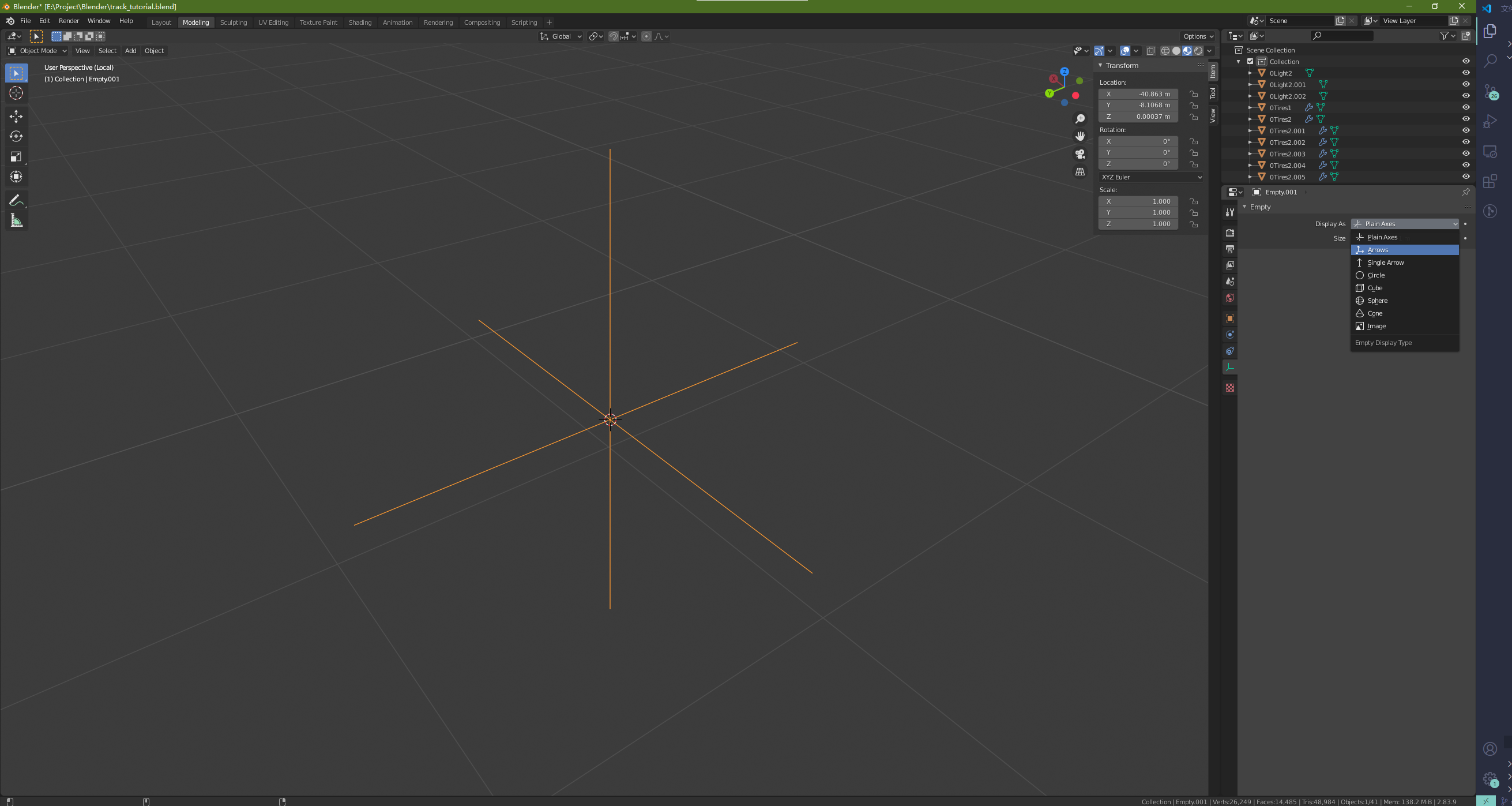Switch to the Sculpting workspace tab

pos(233,23)
